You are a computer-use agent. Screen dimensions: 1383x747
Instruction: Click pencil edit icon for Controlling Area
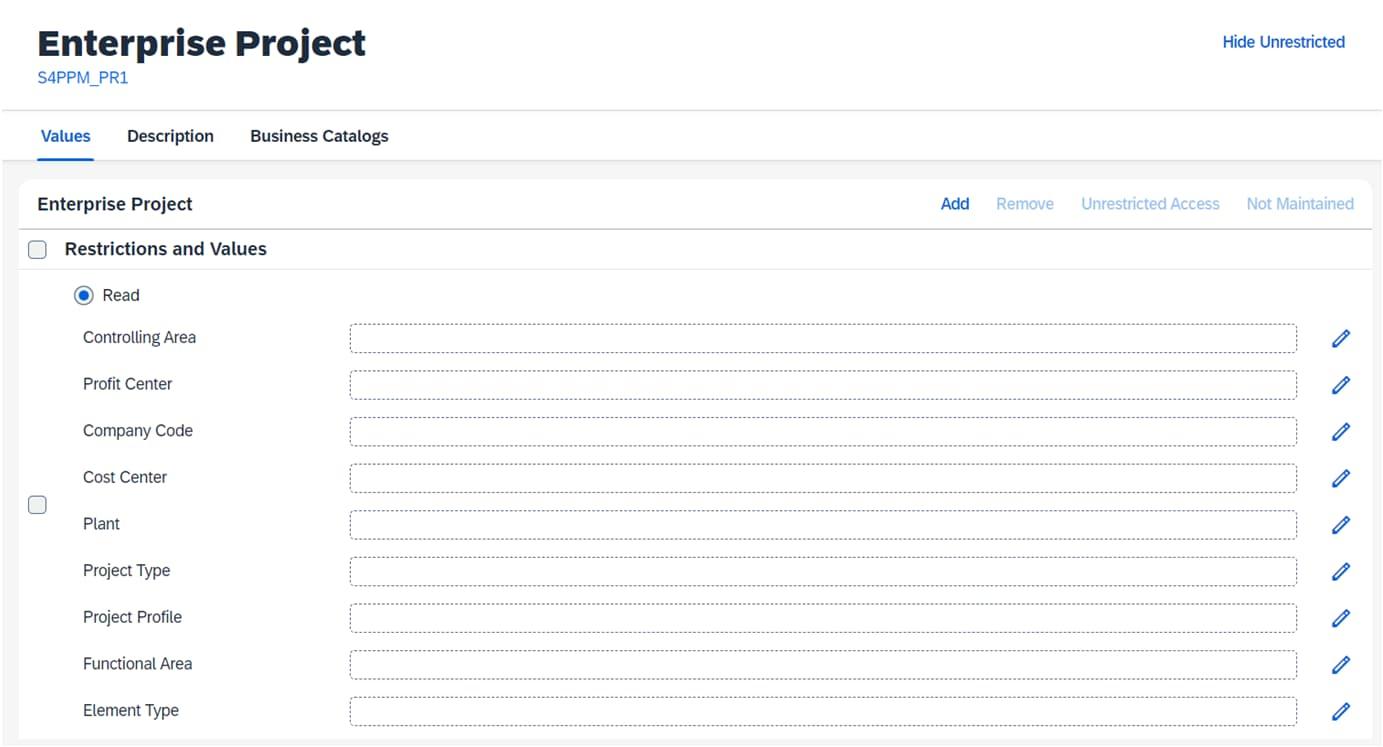[x=1341, y=339]
